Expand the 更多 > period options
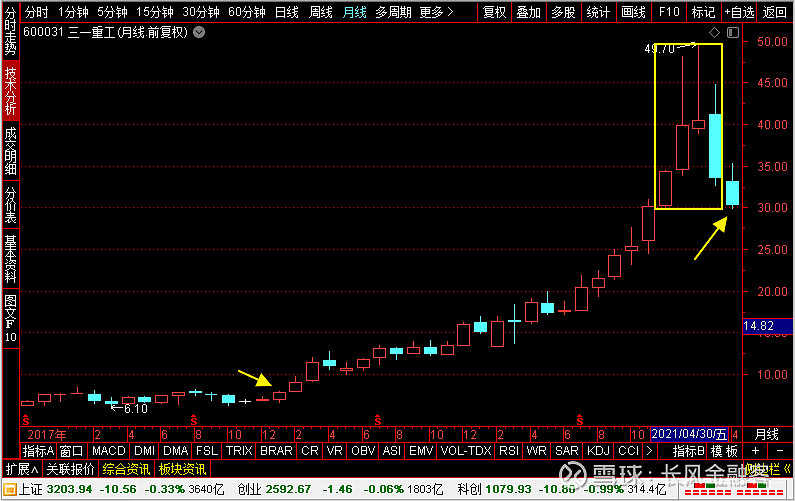Viewport: 795px width, 501px height. [x=436, y=12]
